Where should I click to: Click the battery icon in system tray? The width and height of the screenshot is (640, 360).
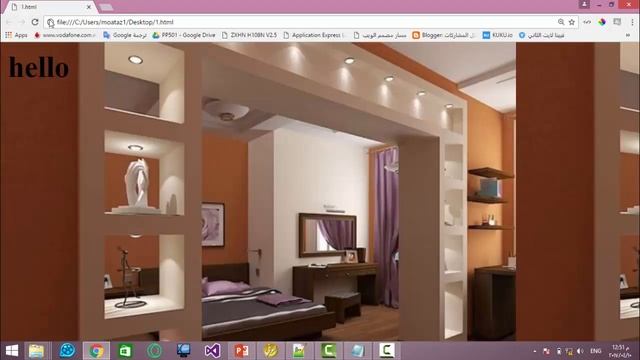559,351
